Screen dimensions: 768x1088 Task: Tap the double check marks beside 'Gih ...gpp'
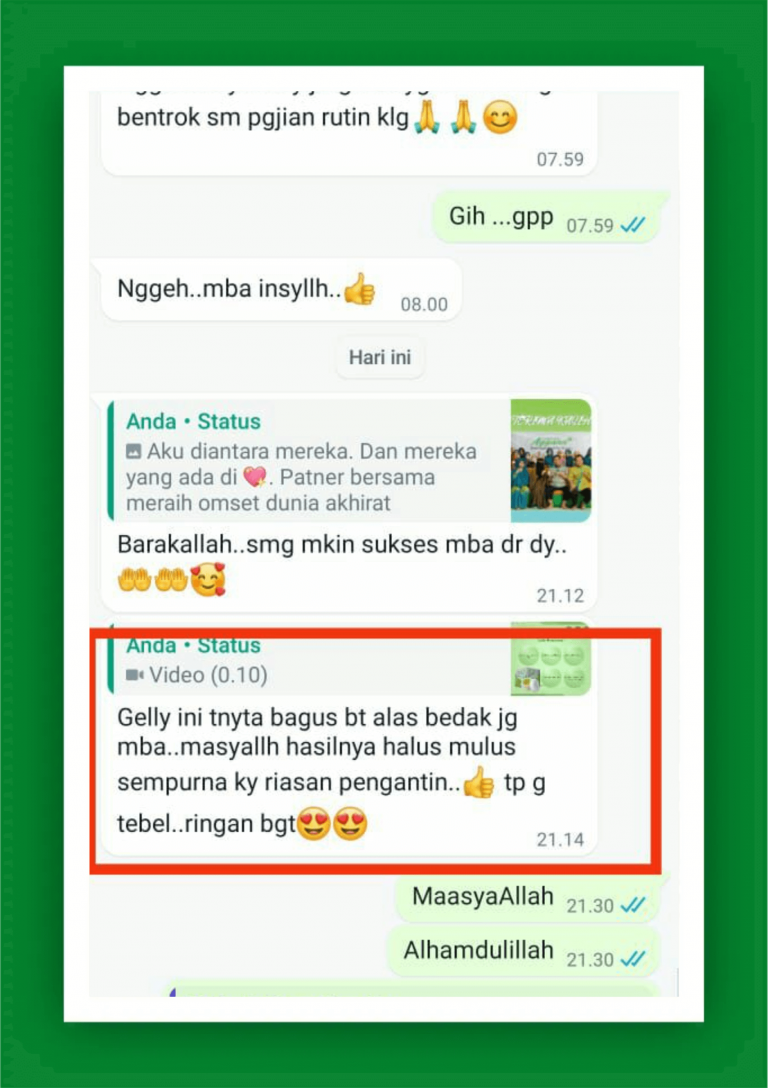(633, 225)
